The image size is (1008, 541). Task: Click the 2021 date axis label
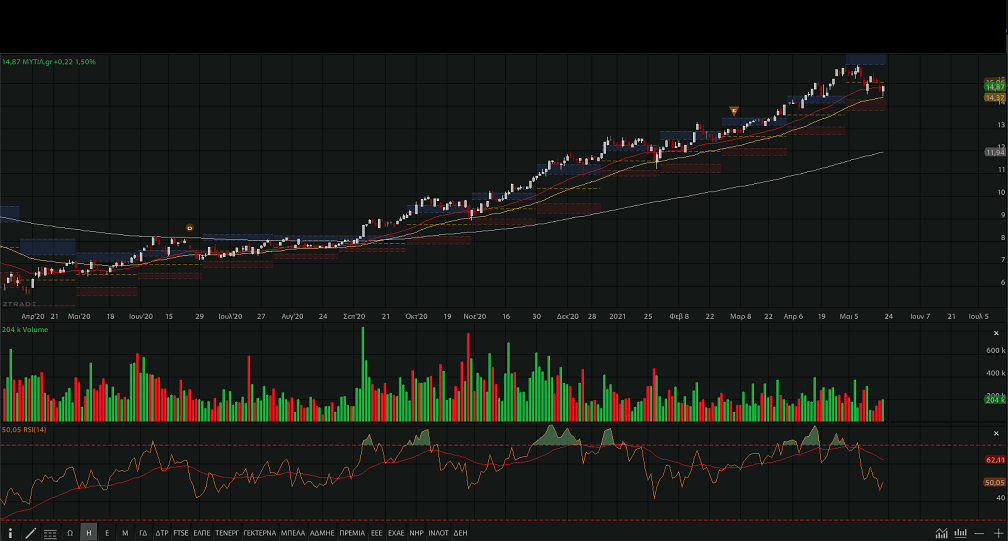[617, 316]
